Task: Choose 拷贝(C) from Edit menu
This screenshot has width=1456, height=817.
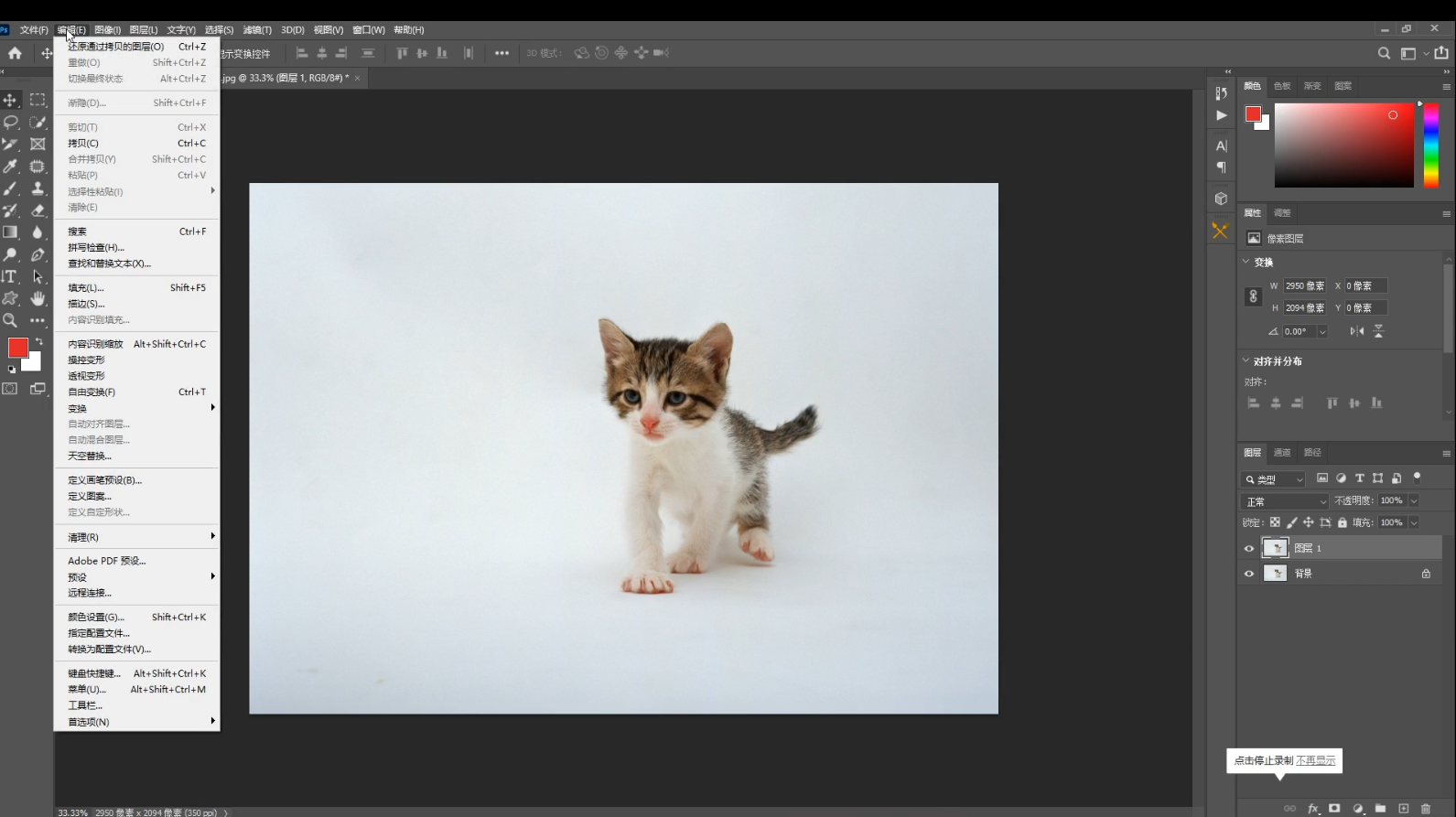Action: pyautogui.click(x=137, y=143)
